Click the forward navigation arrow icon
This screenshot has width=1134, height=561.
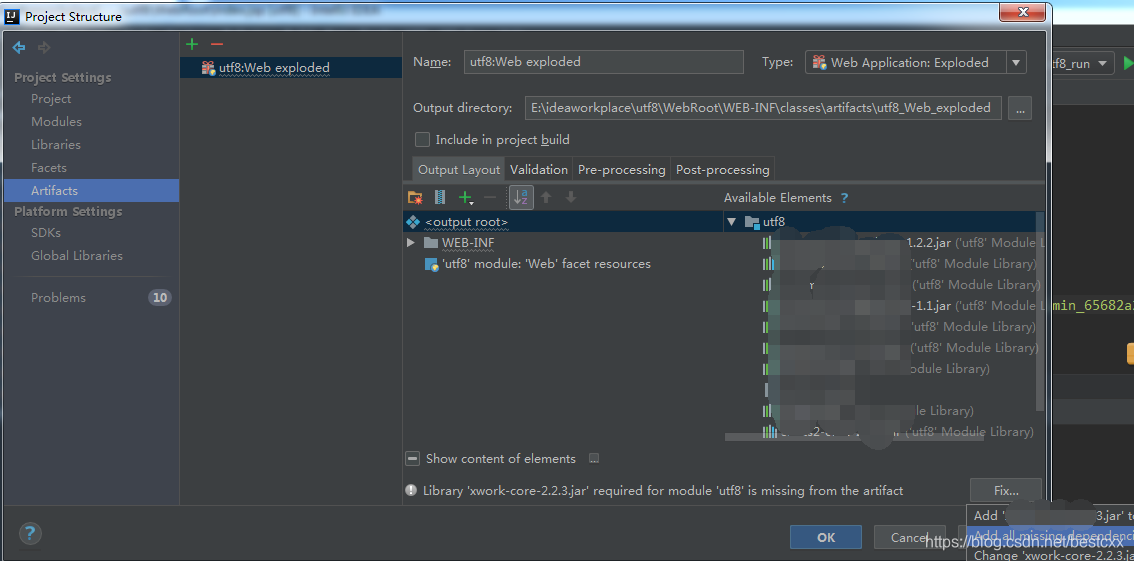[x=44, y=48]
